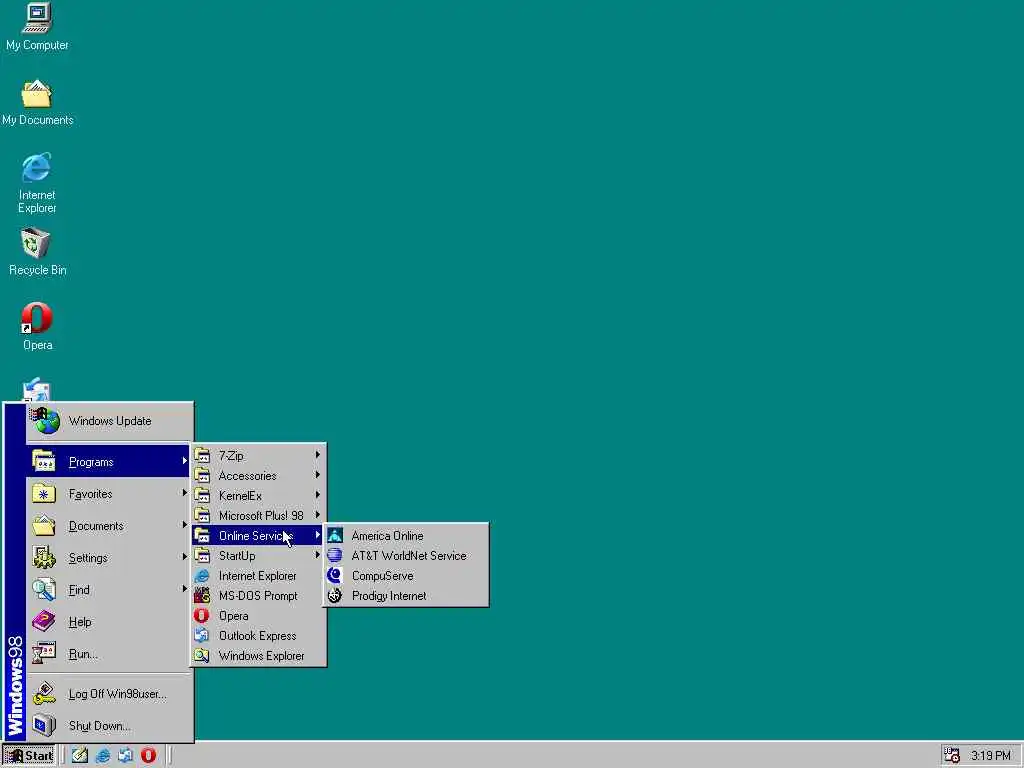The image size is (1024, 768).
Task: Click the Run icon in Start menu
Action: point(44,653)
